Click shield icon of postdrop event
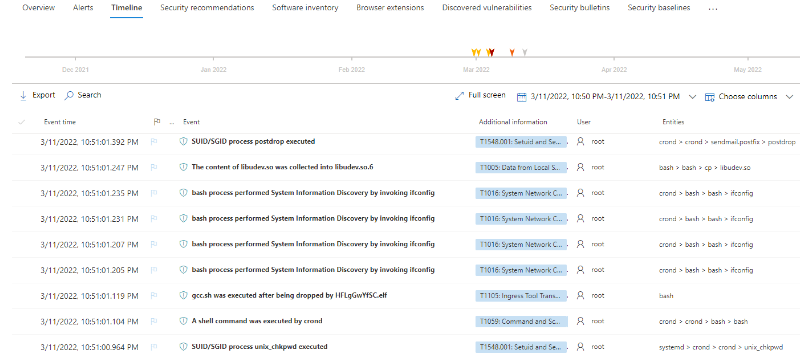The image size is (800, 362). (184, 141)
